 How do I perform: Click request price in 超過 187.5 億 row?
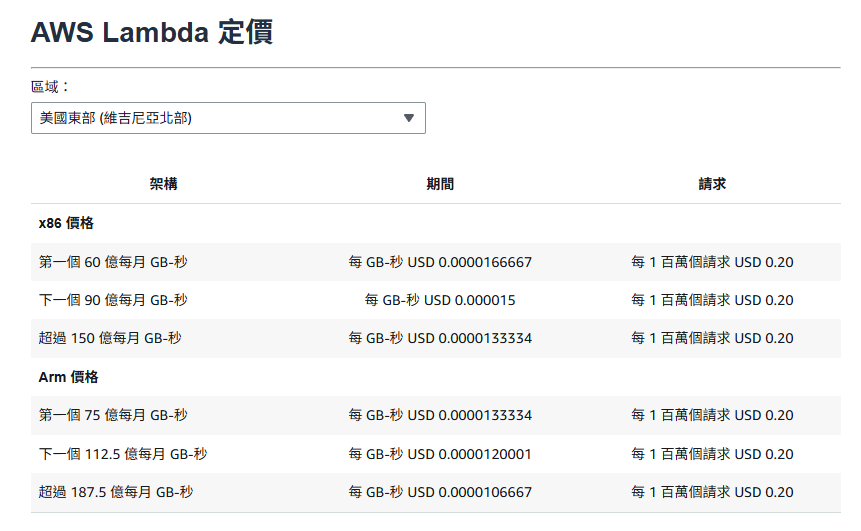point(712,492)
